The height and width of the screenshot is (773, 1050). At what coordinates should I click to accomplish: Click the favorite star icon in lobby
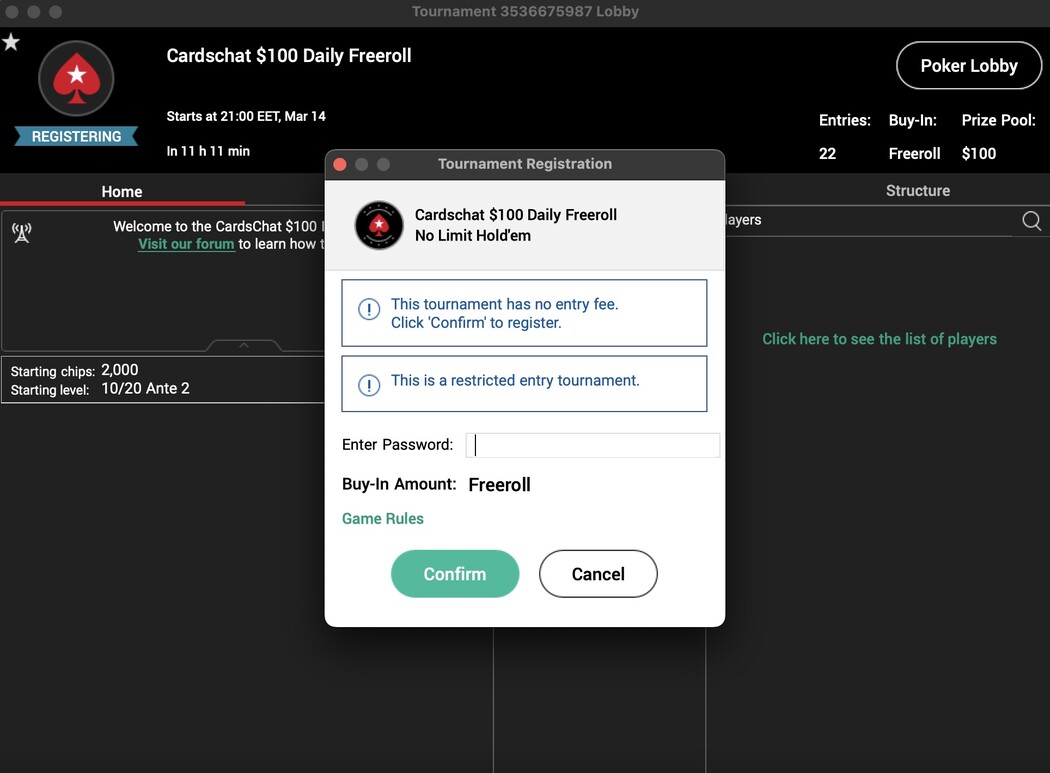(x=11, y=42)
